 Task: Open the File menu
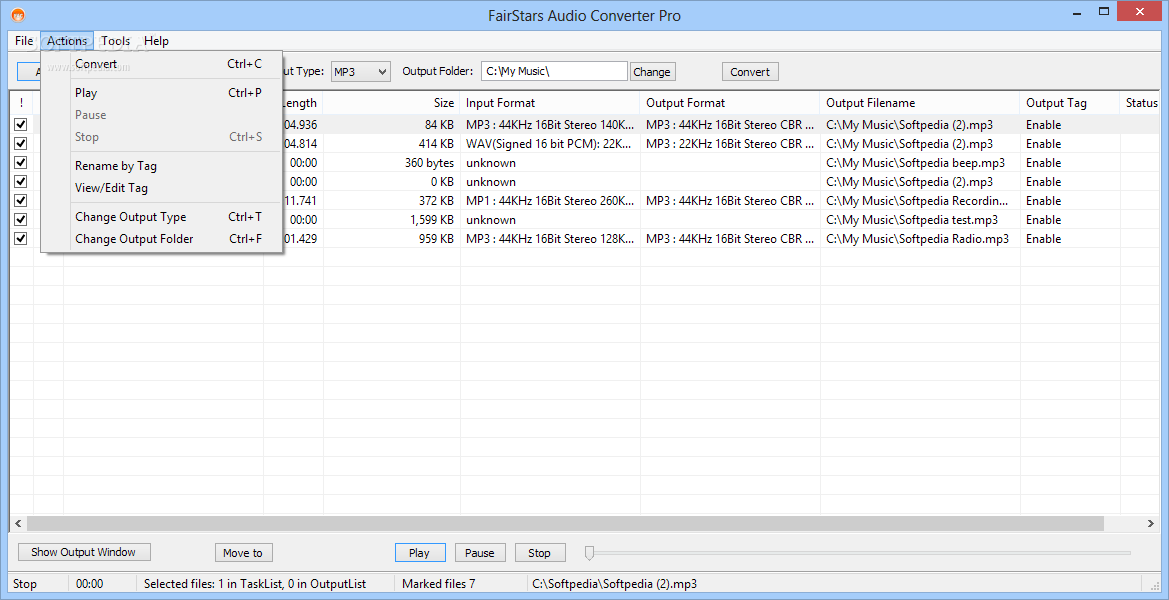point(24,41)
